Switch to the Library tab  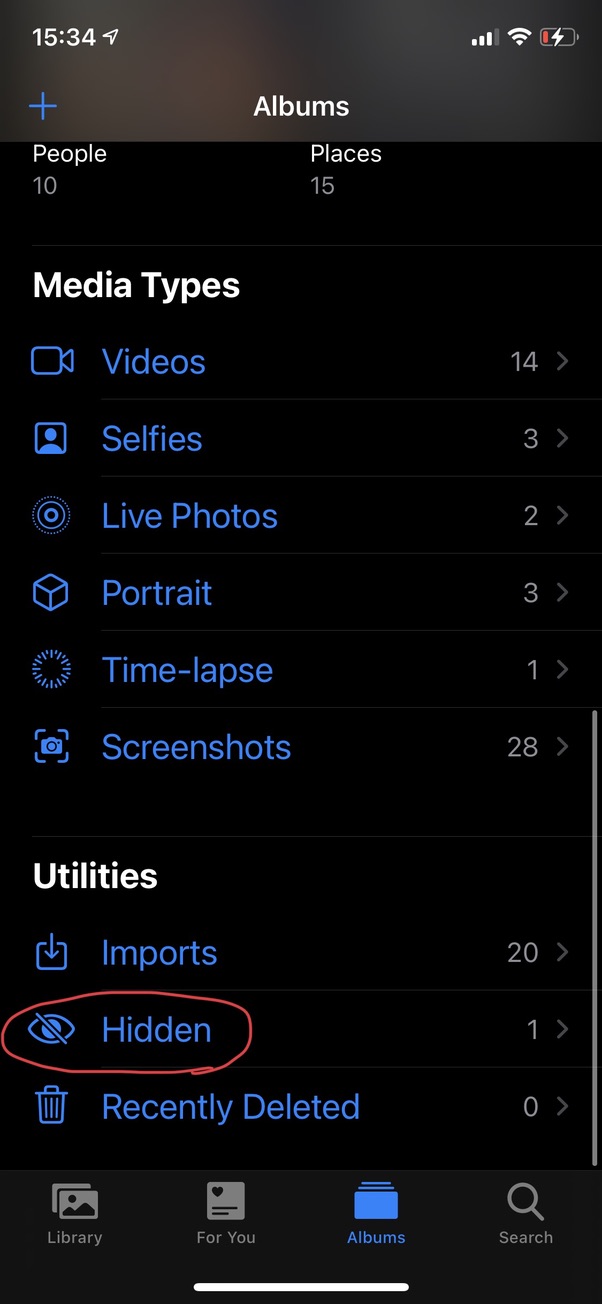[75, 1213]
